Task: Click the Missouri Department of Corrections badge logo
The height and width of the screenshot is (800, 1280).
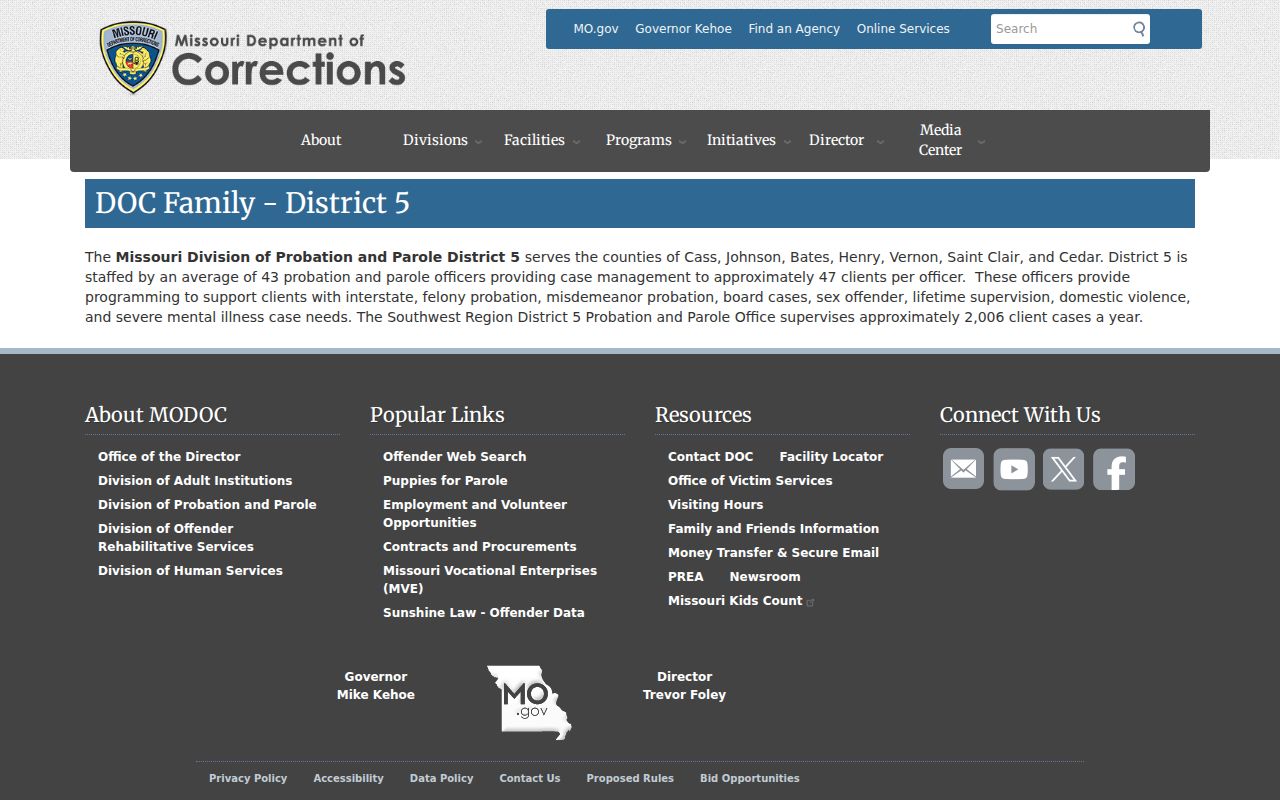Action: coord(133,58)
